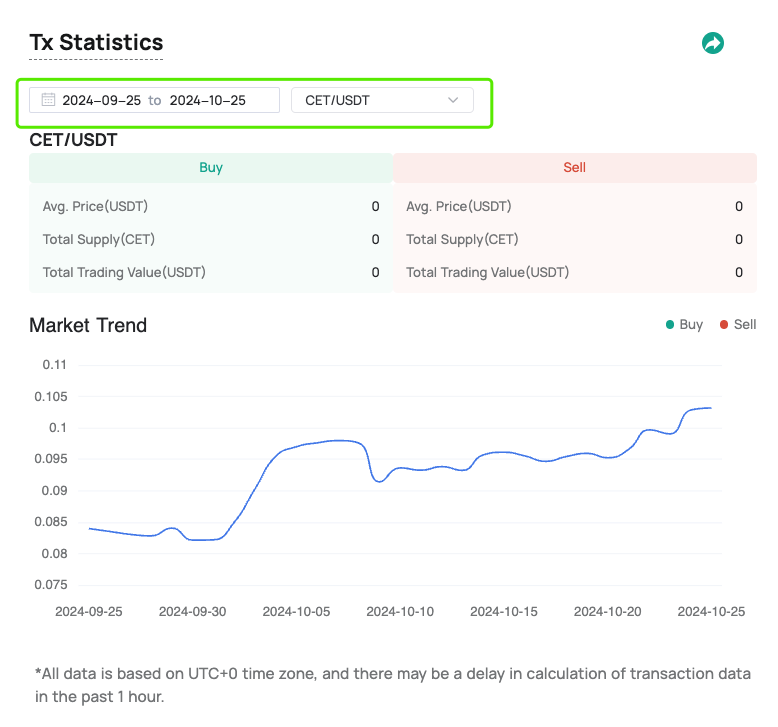Click Avg. Price(USDT) row under Buy
Image resolution: width=778 pixels, height=727 pixels.
coord(95,207)
